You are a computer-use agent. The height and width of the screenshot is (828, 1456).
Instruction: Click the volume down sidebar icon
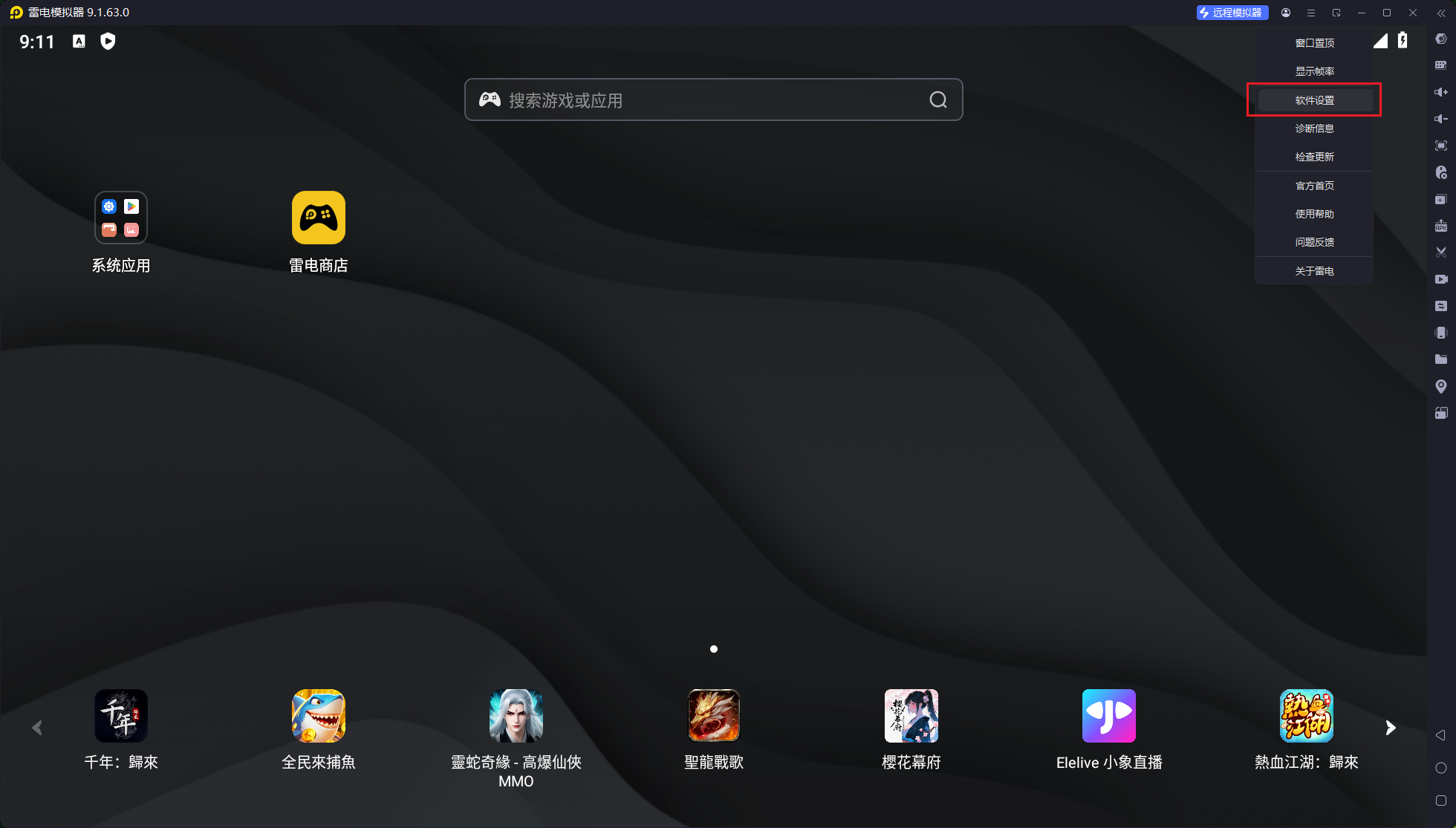coord(1440,119)
